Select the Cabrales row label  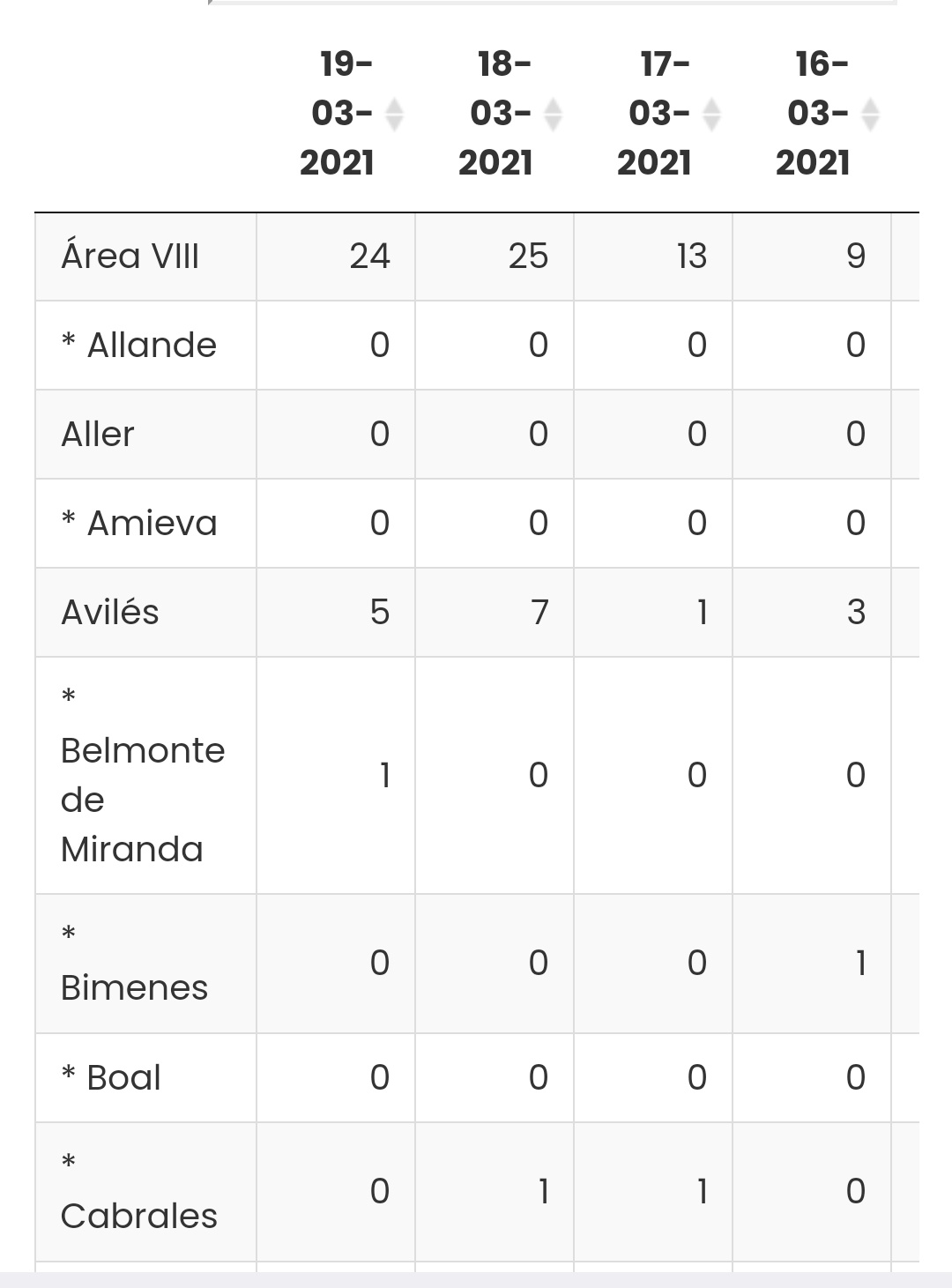[139, 1191]
